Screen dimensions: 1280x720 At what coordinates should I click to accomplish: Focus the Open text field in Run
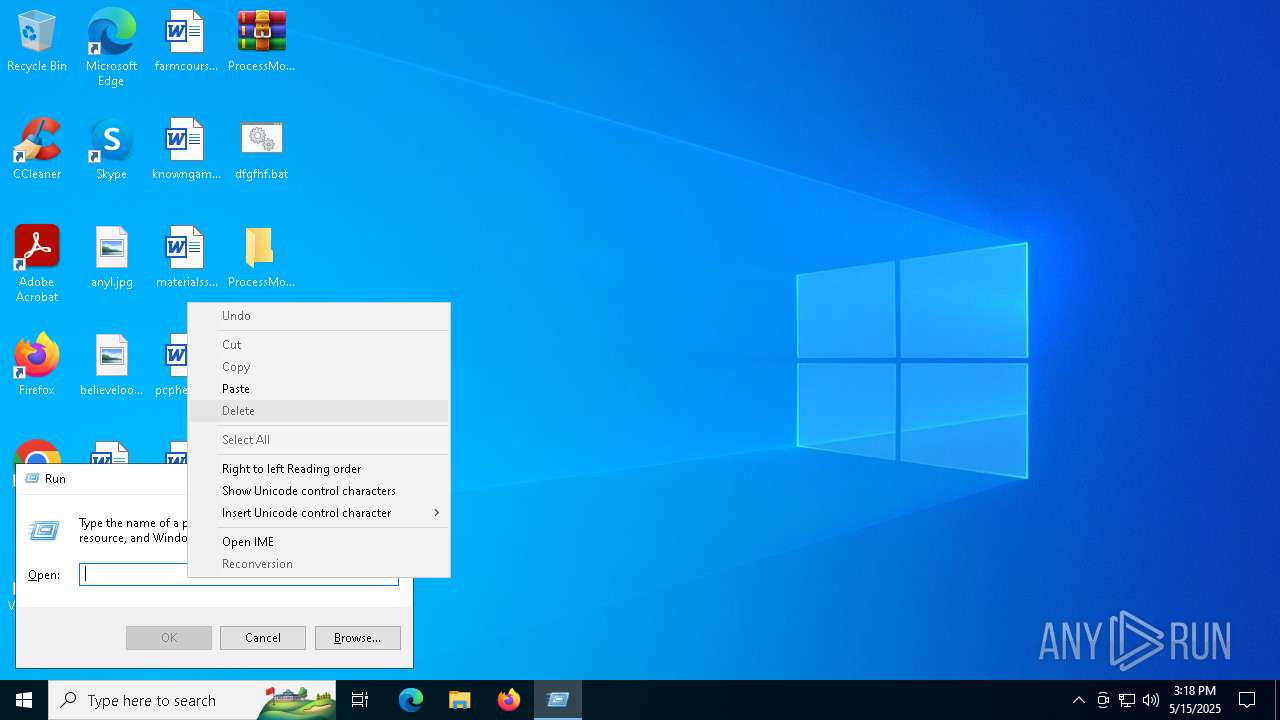click(238, 574)
